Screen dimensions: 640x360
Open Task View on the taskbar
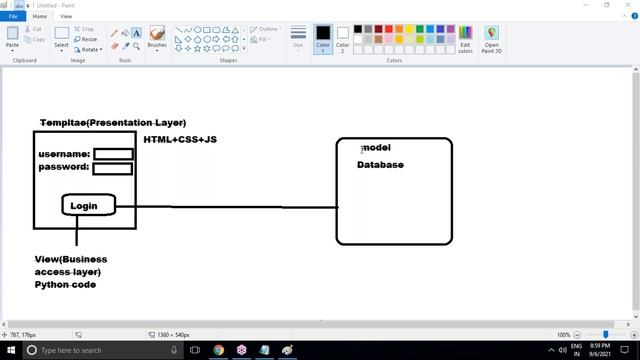tap(195, 350)
